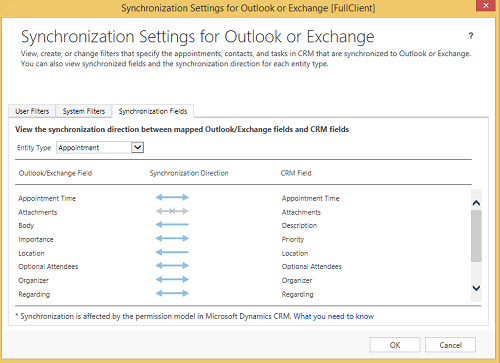Click the CRM Organizer field
This screenshot has height=363, width=500.
297,281
